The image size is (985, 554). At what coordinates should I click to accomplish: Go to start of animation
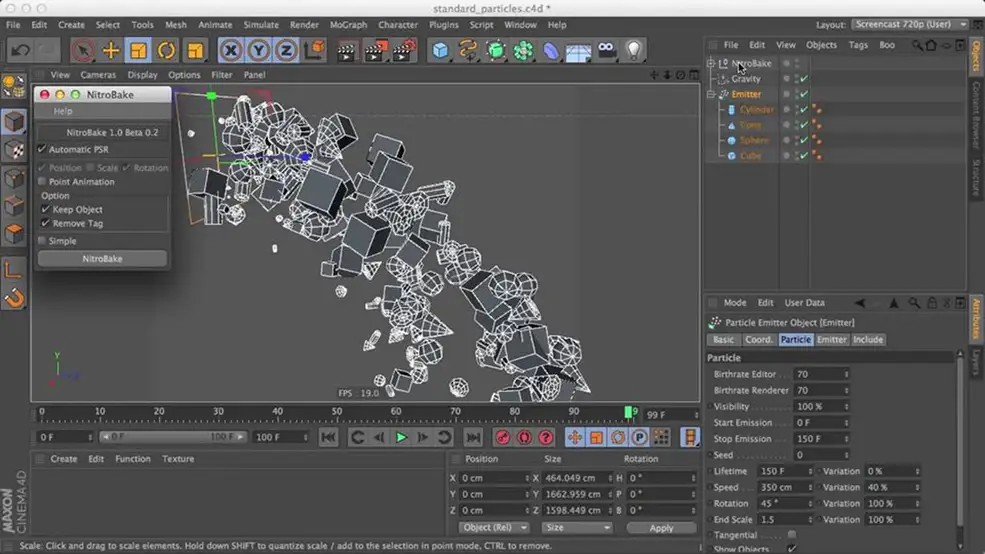pos(328,437)
